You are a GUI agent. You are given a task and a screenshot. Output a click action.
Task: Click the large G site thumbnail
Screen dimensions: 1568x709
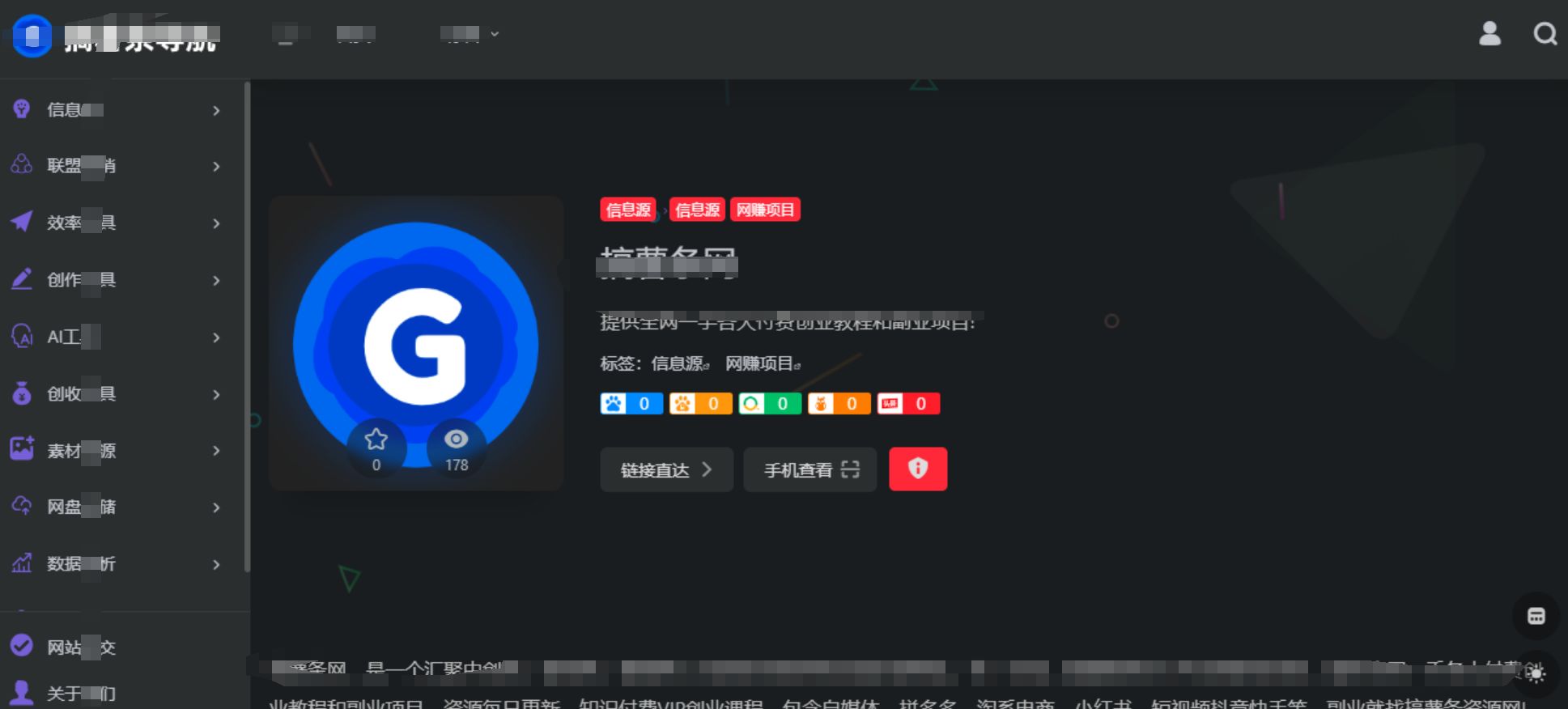point(416,343)
